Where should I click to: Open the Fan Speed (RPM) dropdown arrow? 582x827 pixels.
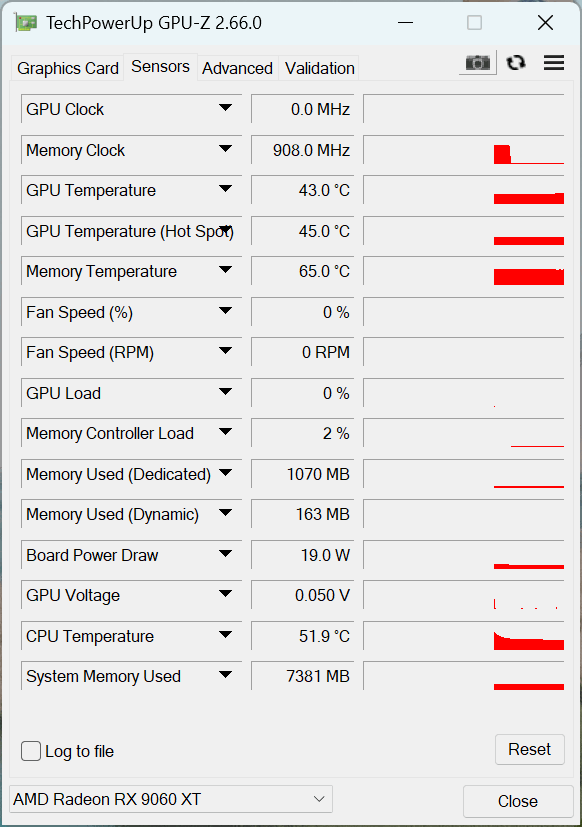click(x=225, y=351)
